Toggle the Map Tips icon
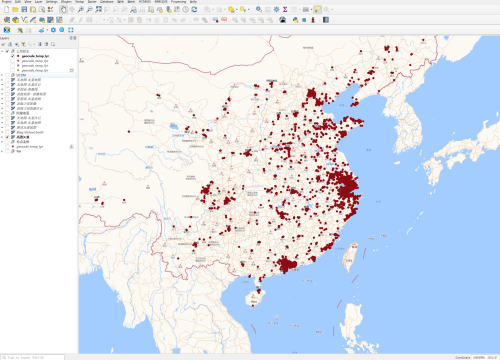The height and width of the screenshot is (360, 500). [318, 10]
